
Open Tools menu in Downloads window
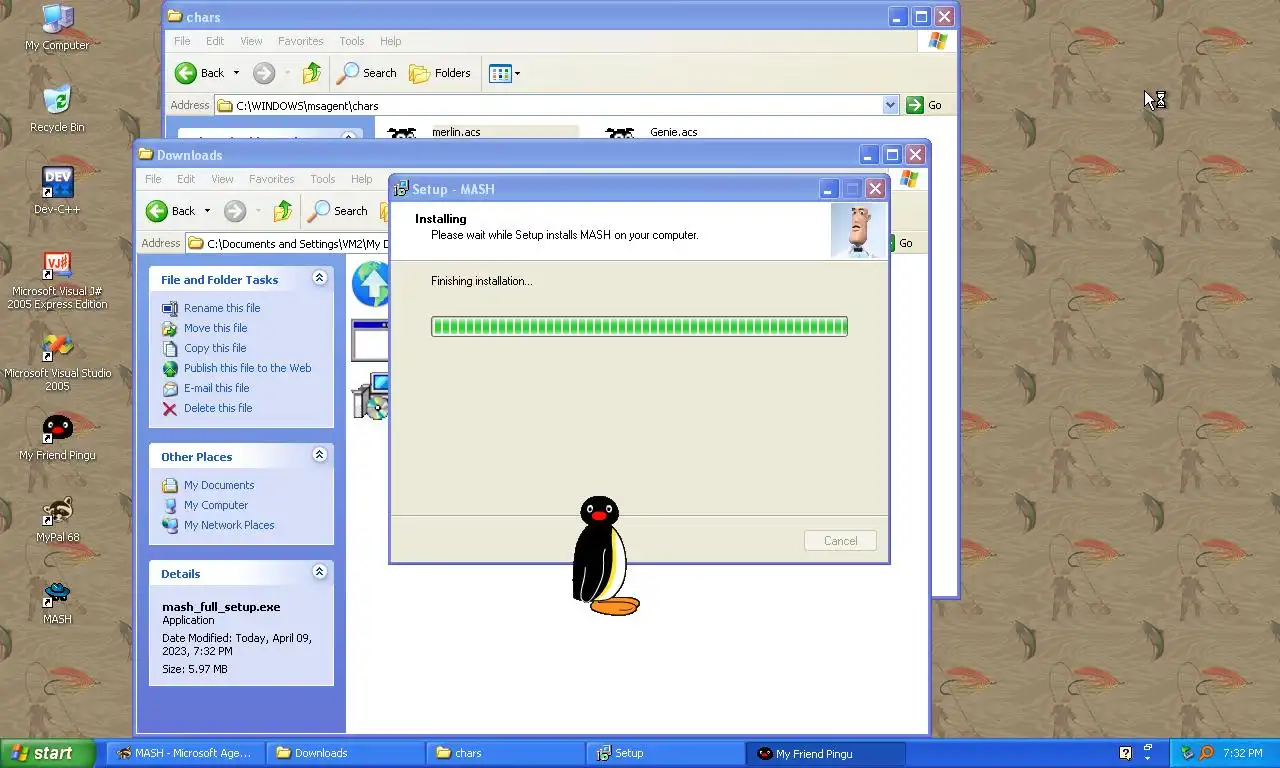click(323, 179)
